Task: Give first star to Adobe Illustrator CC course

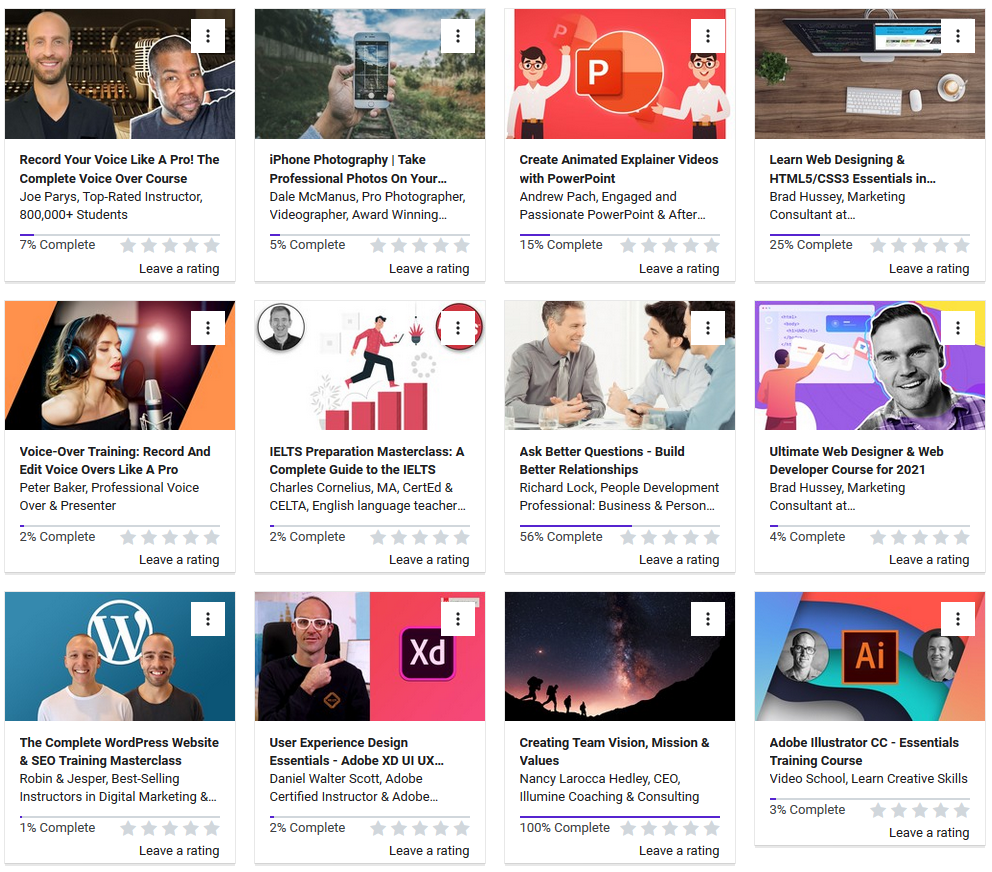Action: point(878,810)
